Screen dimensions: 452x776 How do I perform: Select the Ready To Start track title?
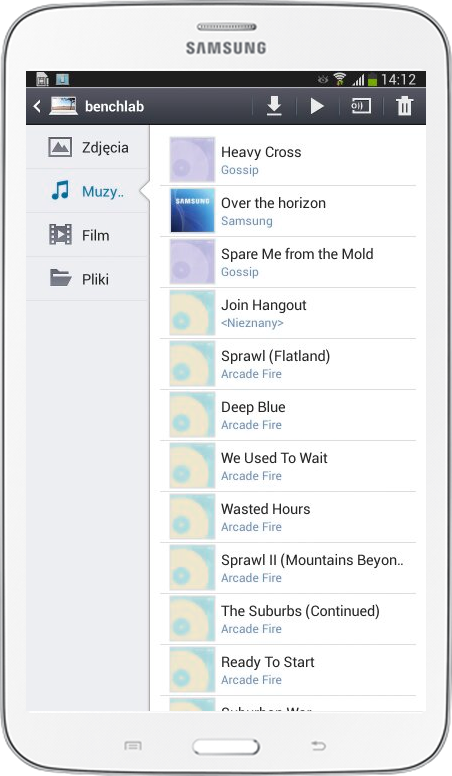(x=267, y=662)
